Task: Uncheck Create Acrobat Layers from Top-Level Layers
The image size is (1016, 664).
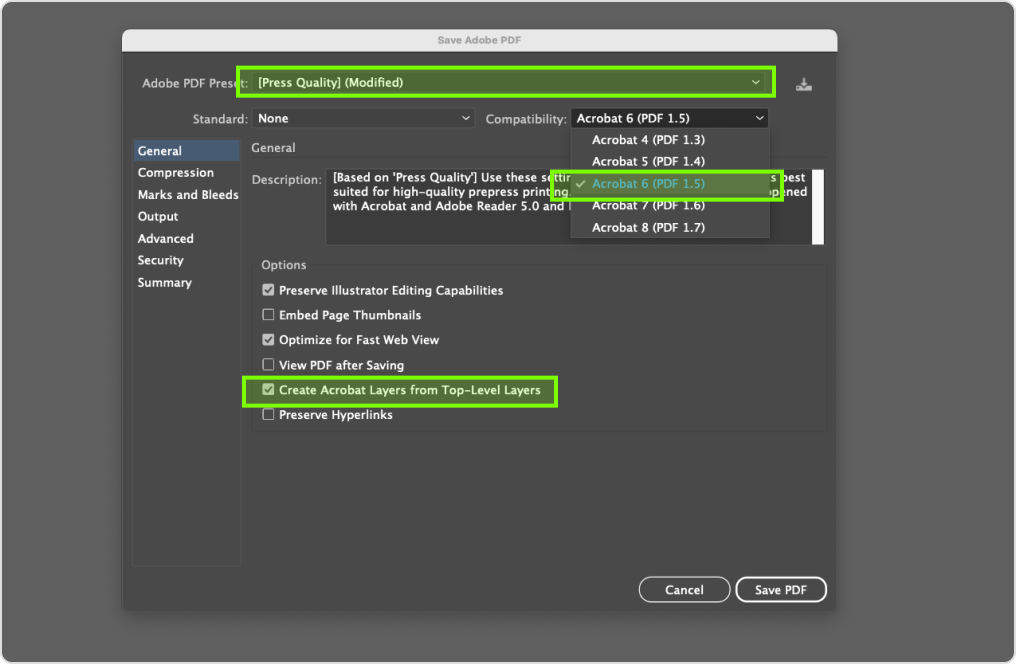Action: [268, 390]
